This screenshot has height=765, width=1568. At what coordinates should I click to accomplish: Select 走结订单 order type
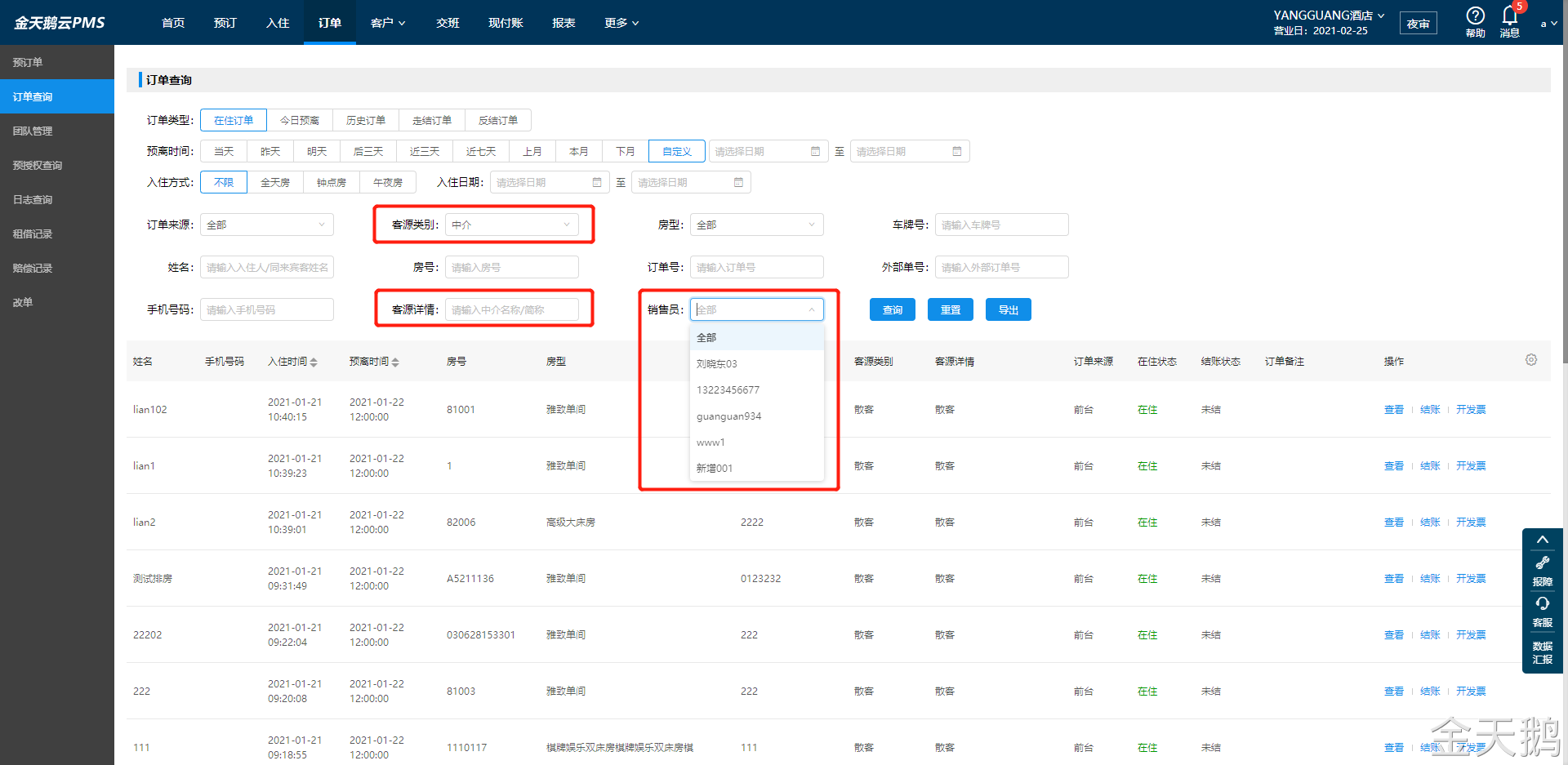432,120
